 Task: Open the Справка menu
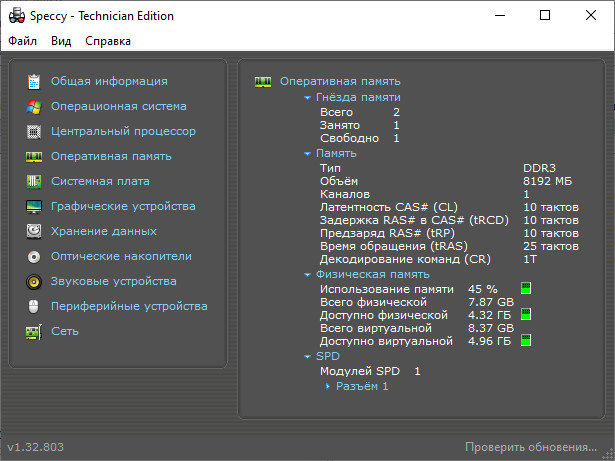tap(107, 41)
